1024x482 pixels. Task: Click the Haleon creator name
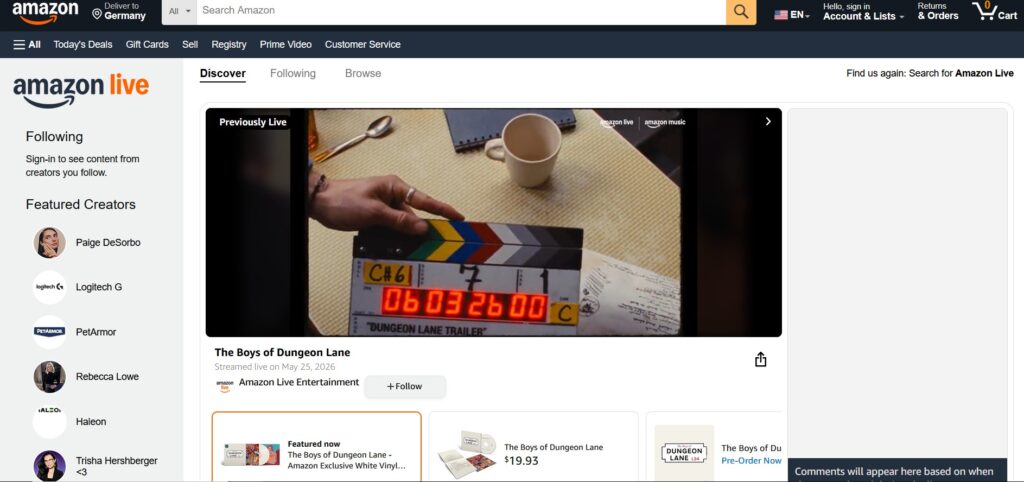point(91,422)
